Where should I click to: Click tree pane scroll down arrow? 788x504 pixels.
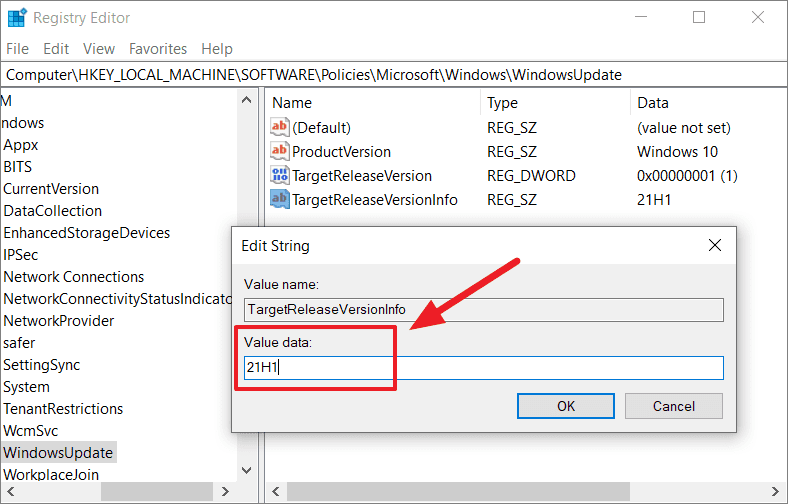pyautogui.click(x=246, y=470)
